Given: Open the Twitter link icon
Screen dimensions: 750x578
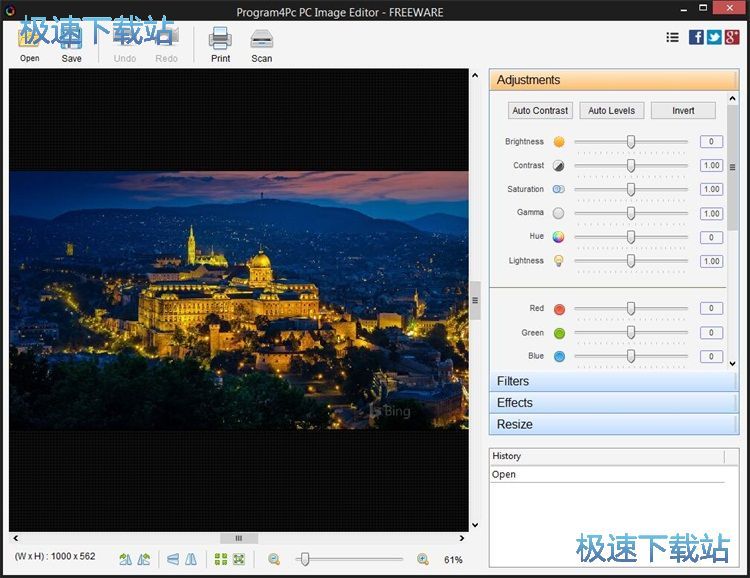Looking at the screenshot, I should coord(714,37).
